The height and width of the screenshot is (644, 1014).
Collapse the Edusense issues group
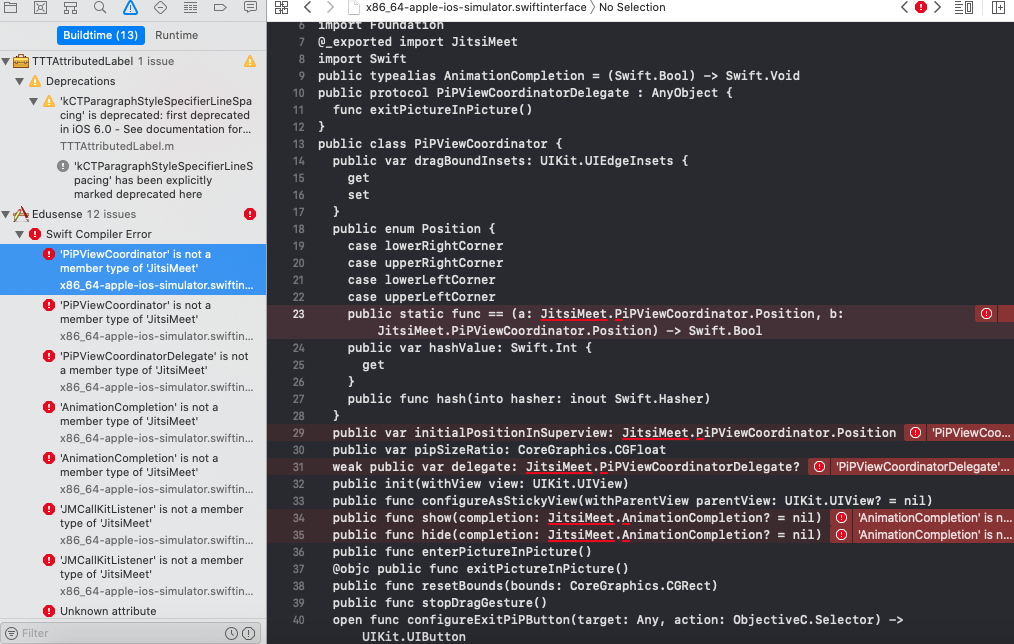point(6,214)
